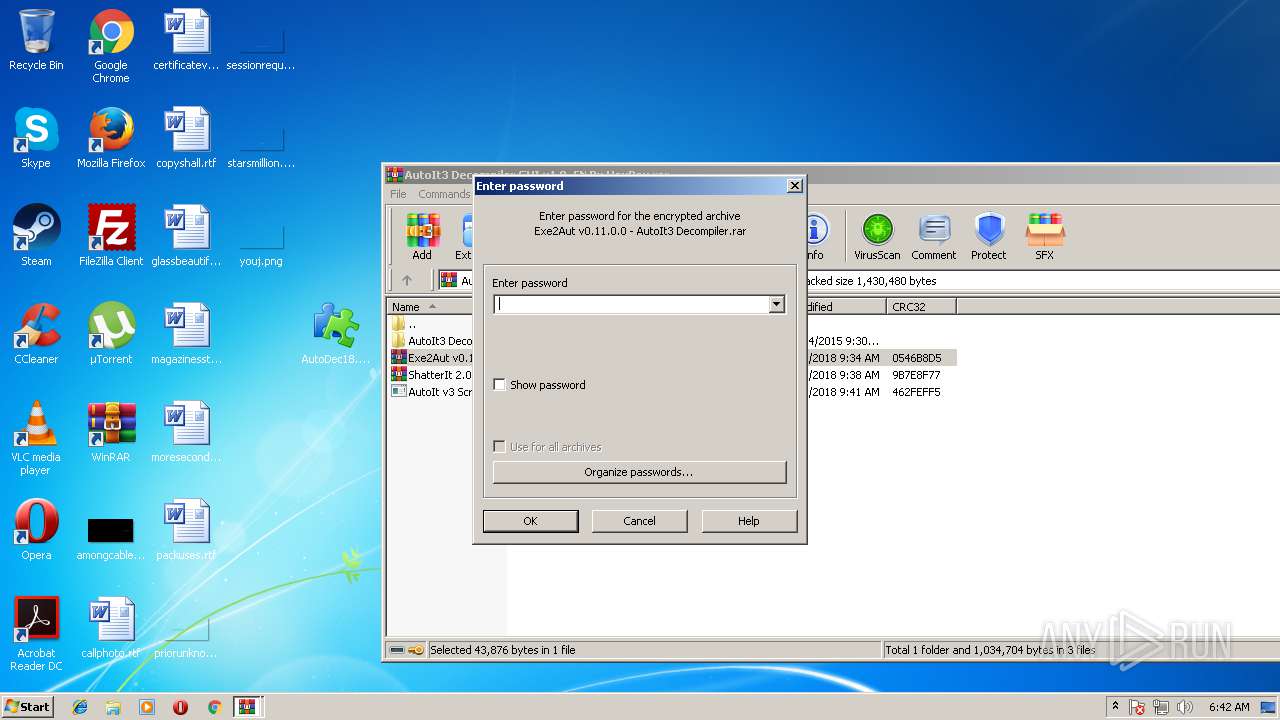
Task: Select the Google Chrome desktop shortcut
Action: pos(111,46)
